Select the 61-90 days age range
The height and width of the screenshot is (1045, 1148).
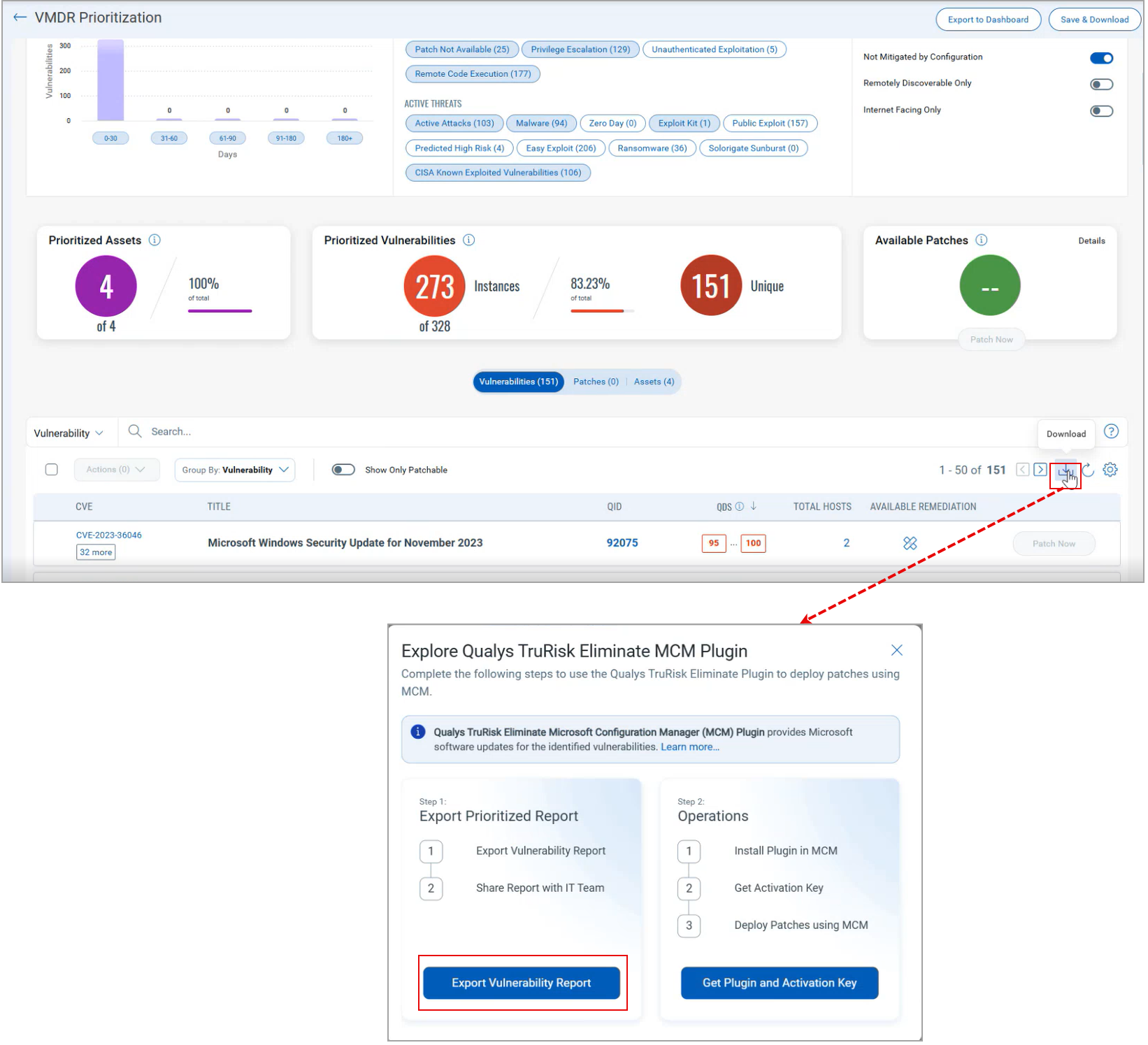click(228, 138)
